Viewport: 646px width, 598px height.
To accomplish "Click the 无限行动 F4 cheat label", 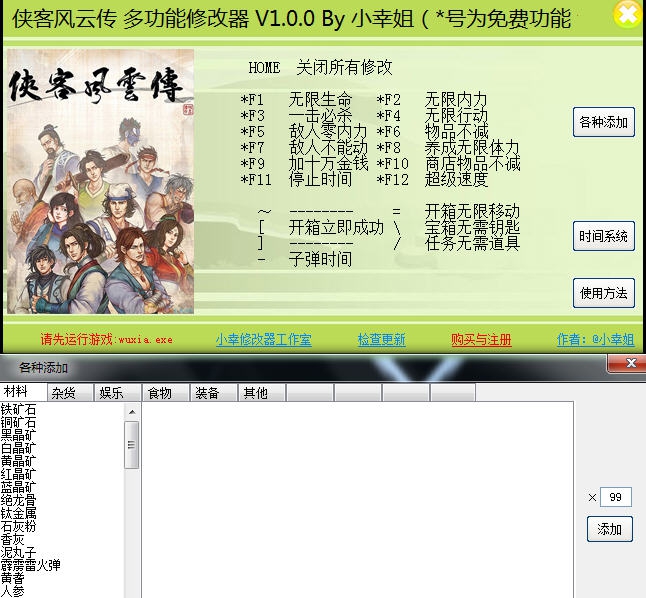I will [x=456, y=116].
